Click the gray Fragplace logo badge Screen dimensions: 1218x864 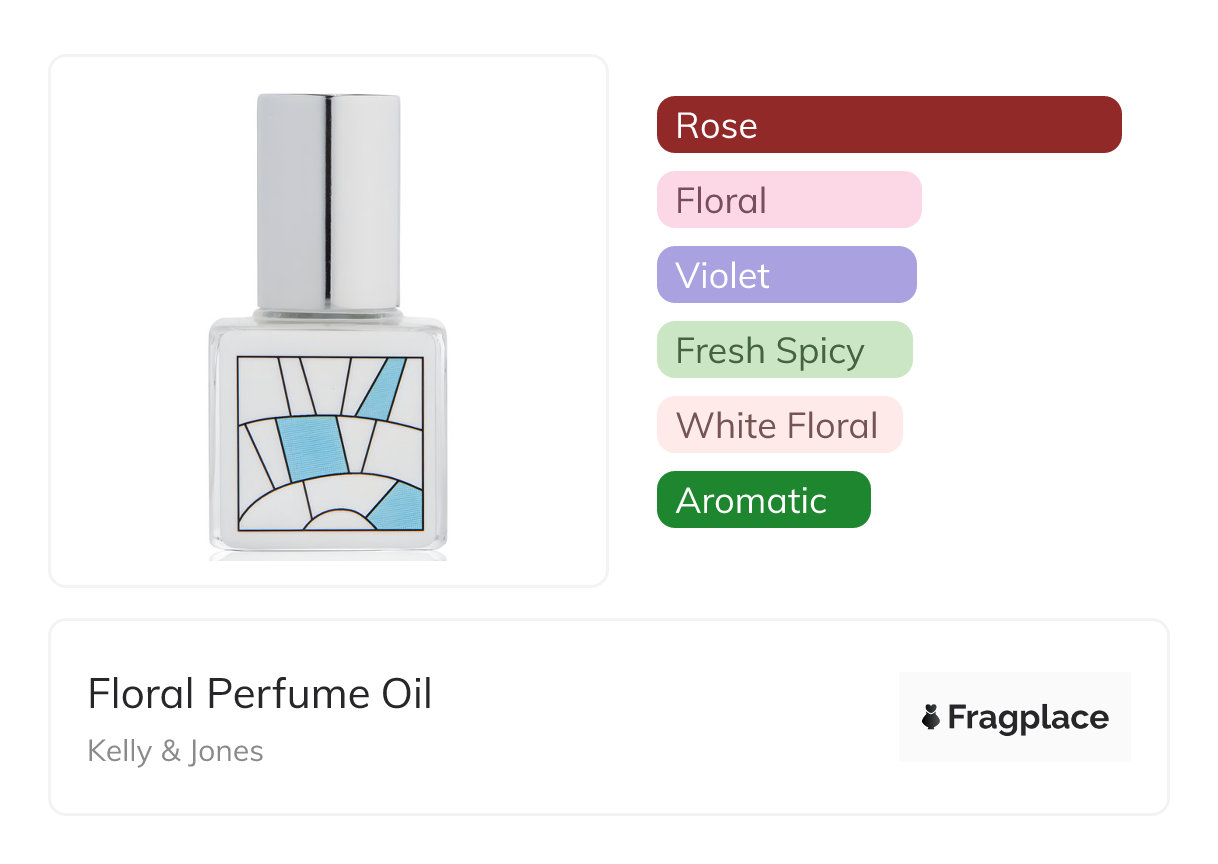click(x=1014, y=690)
